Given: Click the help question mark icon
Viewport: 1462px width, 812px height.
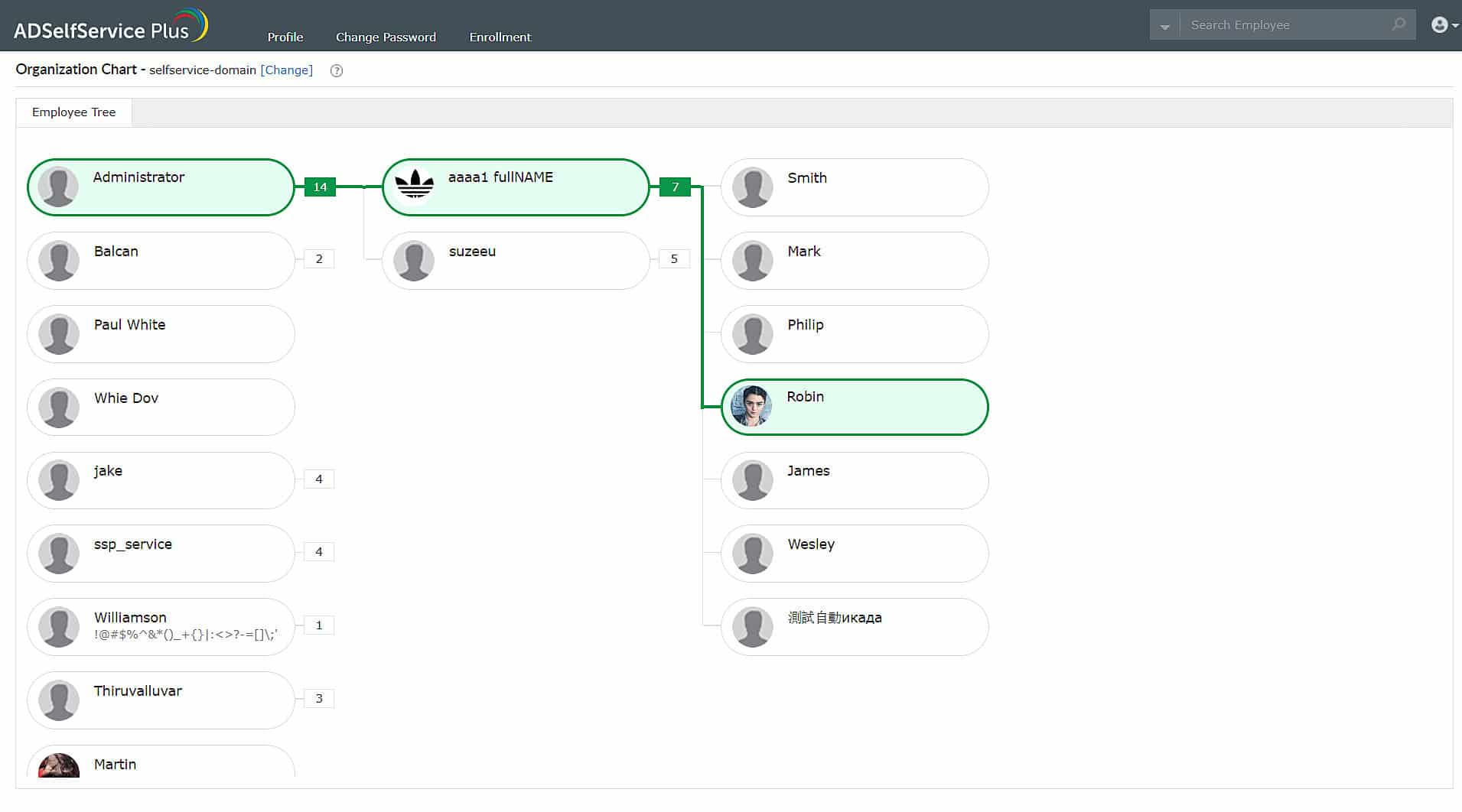Looking at the screenshot, I should click(x=336, y=70).
